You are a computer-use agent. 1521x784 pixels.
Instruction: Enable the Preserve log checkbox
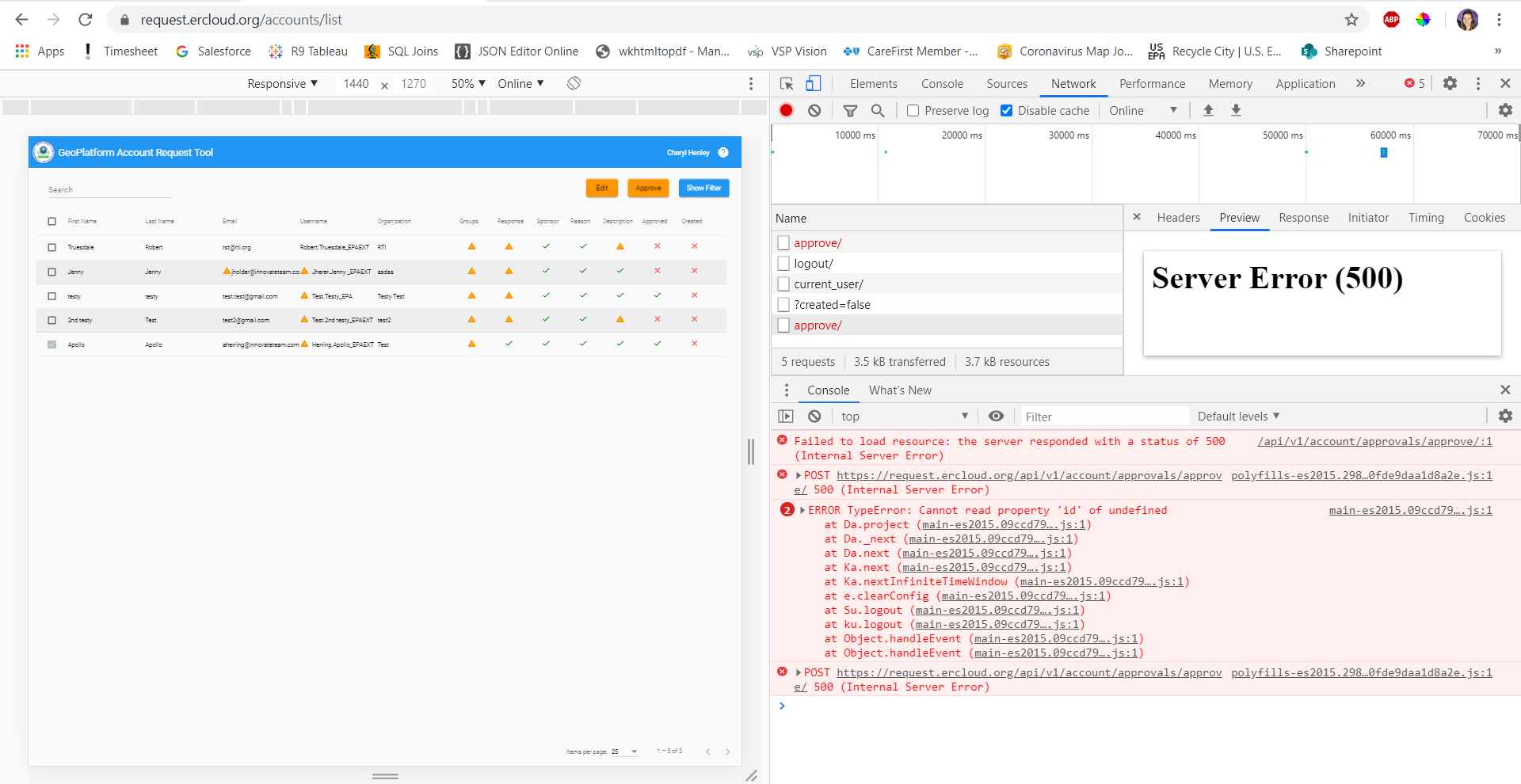913,110
